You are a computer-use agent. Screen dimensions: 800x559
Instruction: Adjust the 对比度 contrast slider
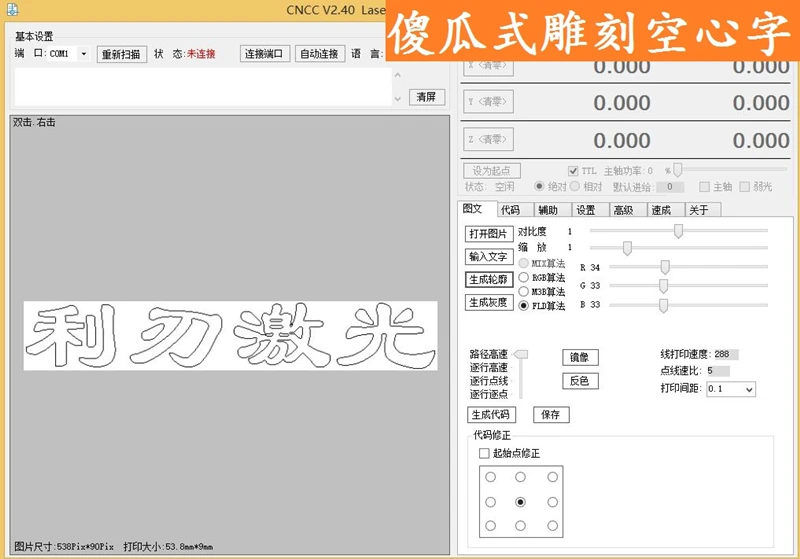click(x=678, y=231)
